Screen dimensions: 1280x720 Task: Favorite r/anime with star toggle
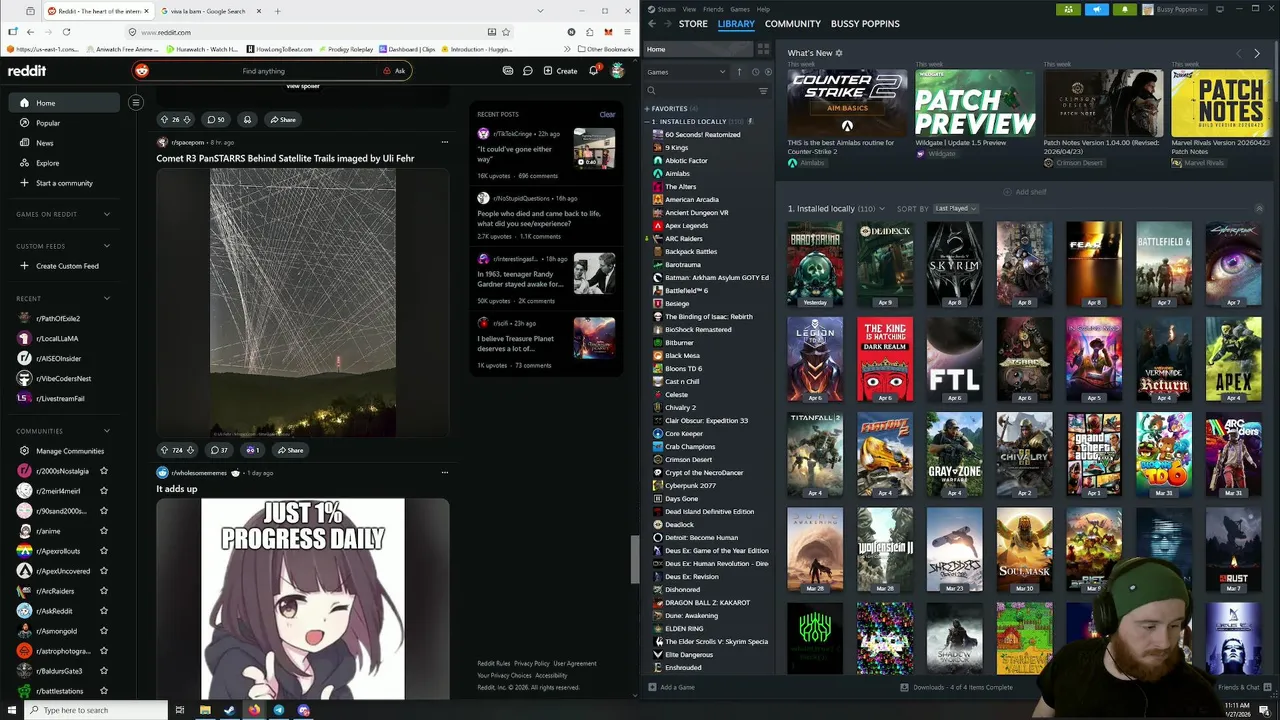[x=104, y=531]
